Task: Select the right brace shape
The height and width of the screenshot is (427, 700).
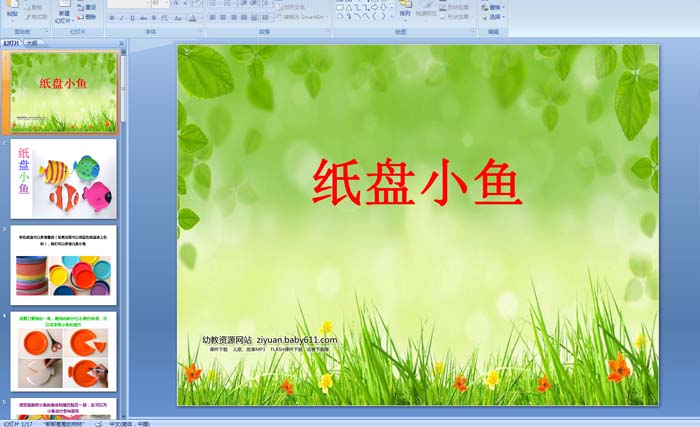Action: 383,17
